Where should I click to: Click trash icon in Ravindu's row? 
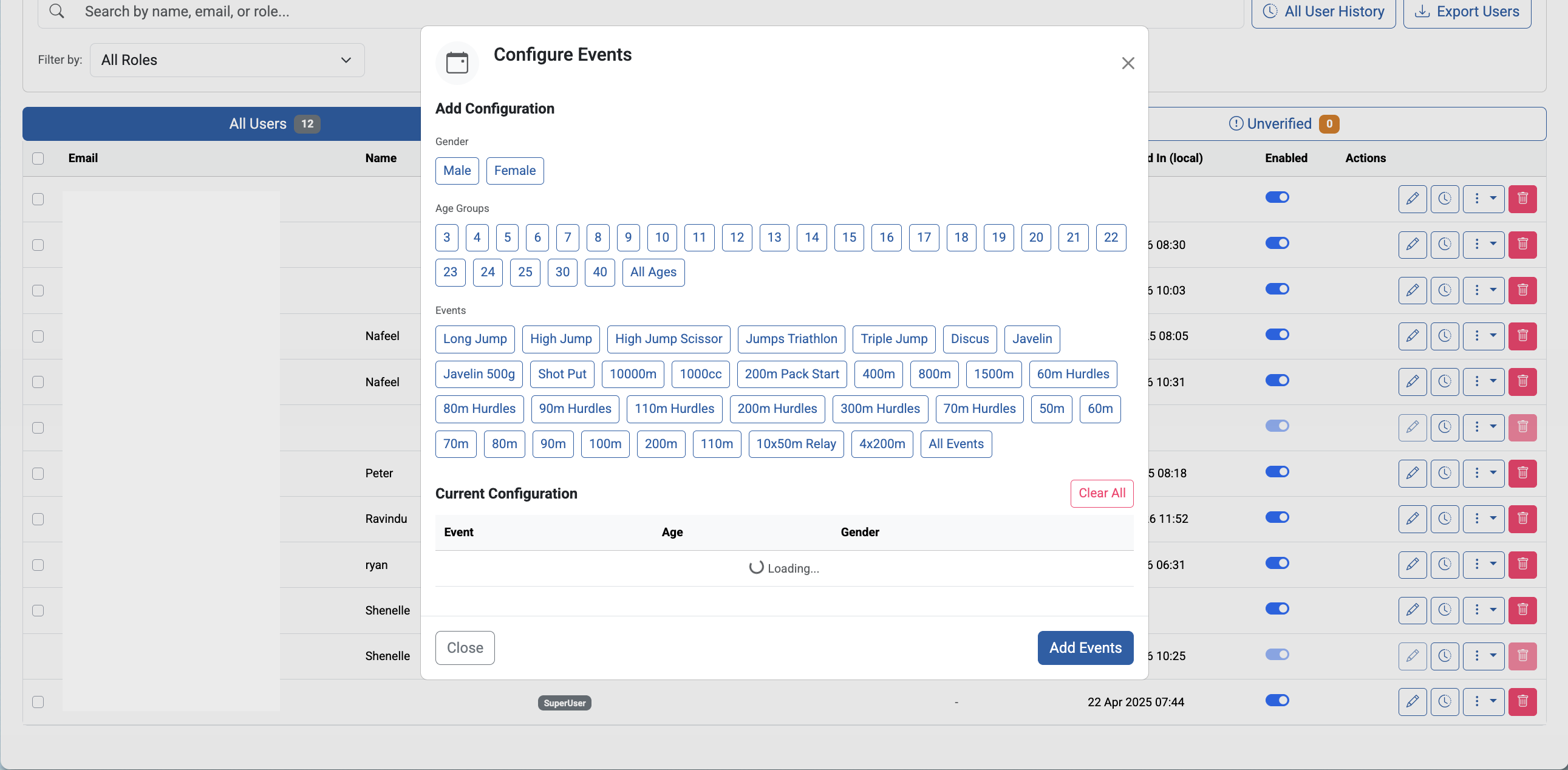pyautogui.click(x=1522, y=519)
